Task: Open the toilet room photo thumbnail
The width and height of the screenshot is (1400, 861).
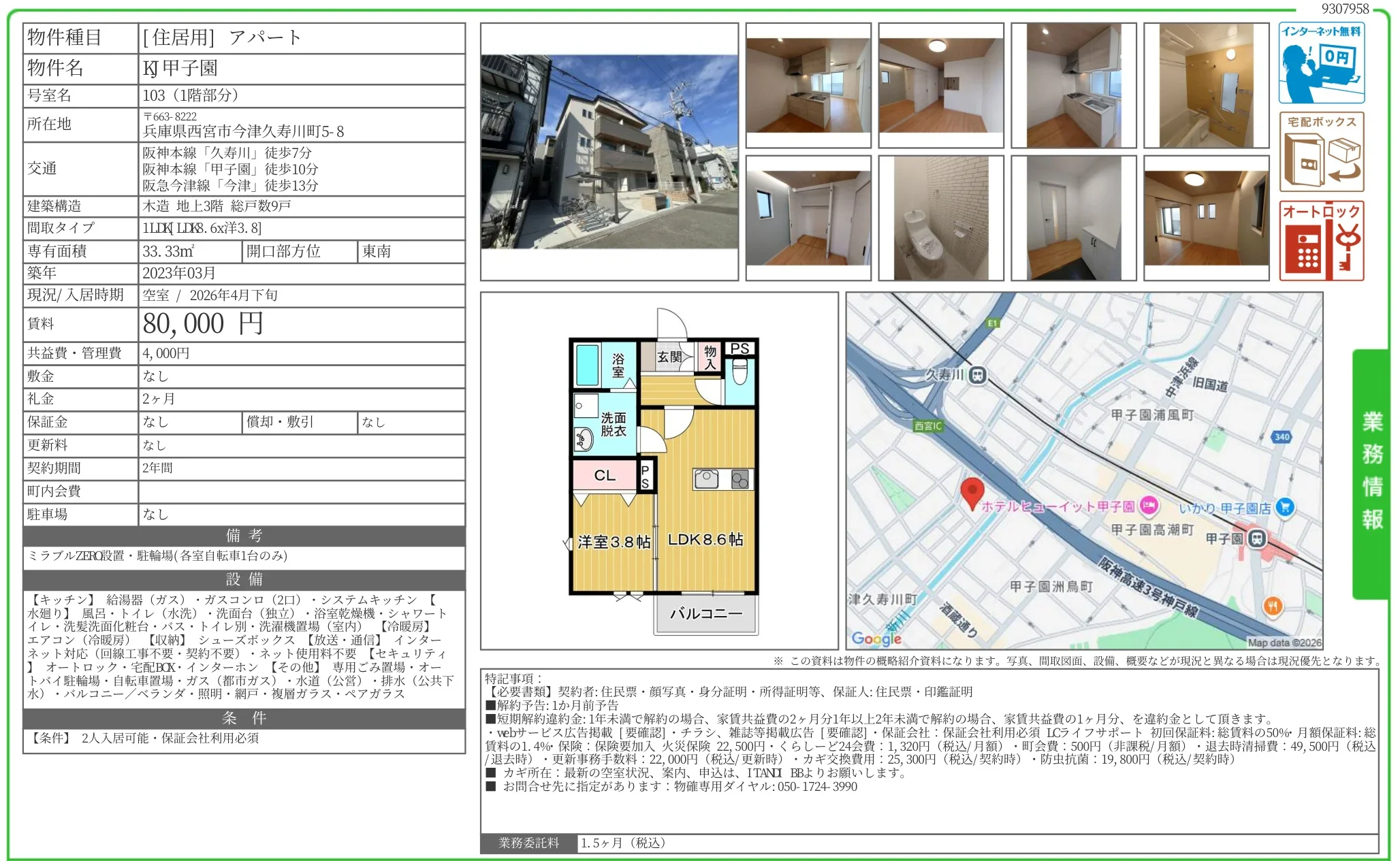Action: tap(940, 218)
